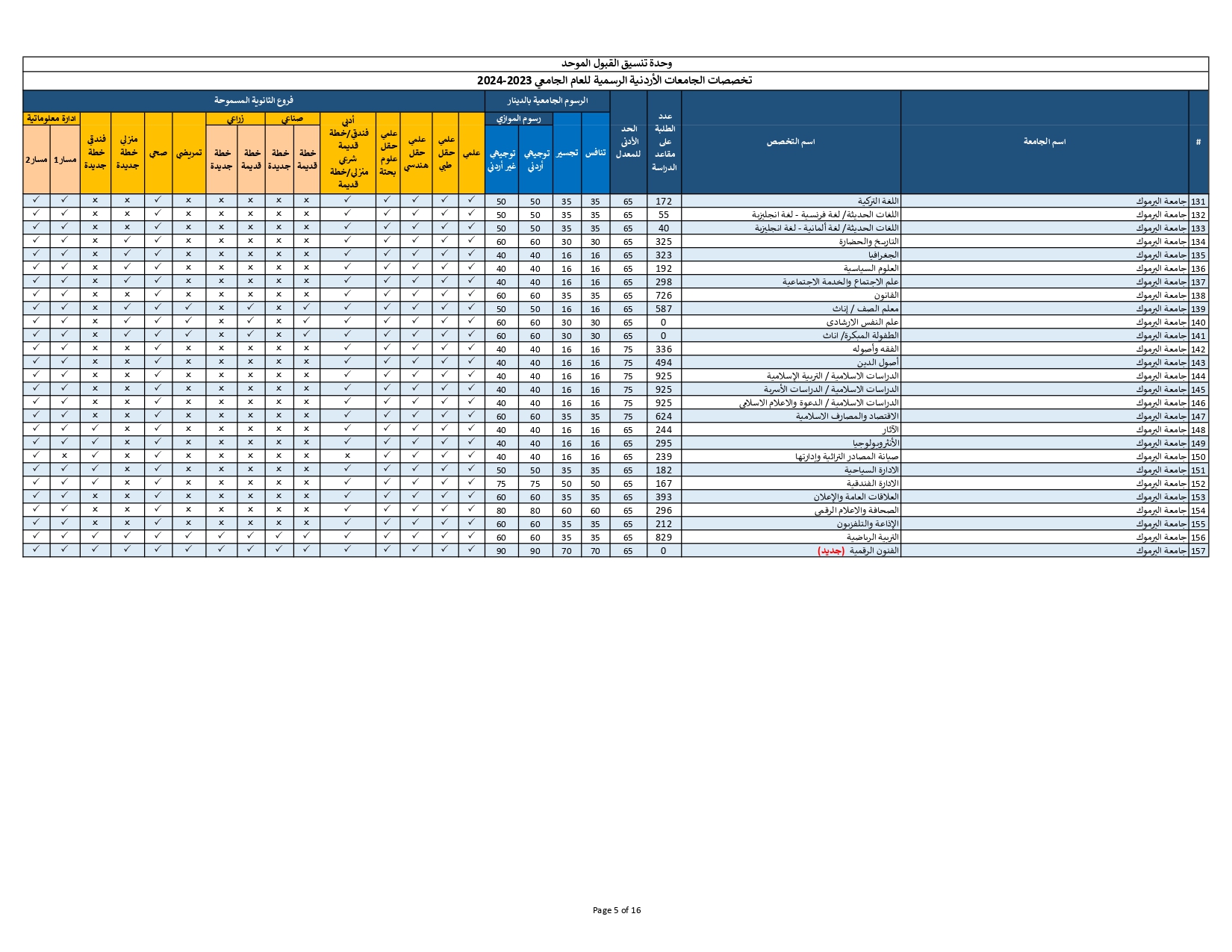Select the 'صحي' branch column header
The image size is (1232, 952).
[x=158, y=153]
